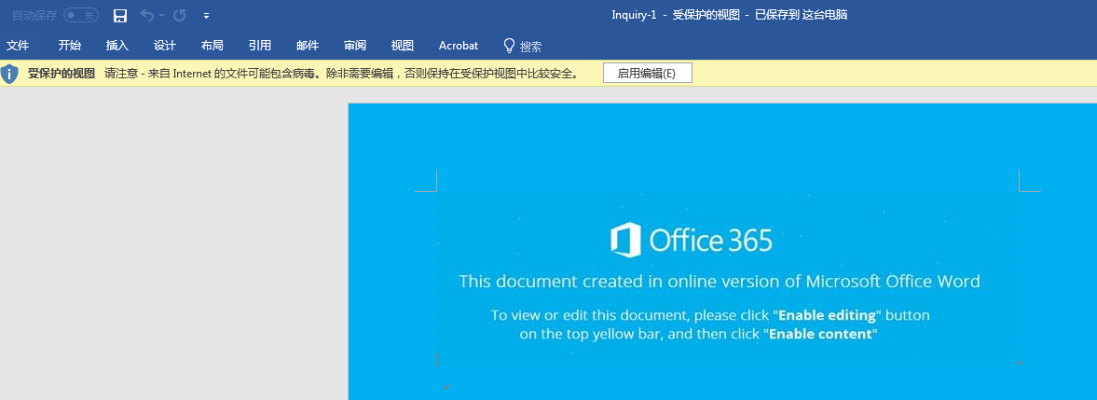Screen dimensions: 1097x400
Task: Click the Office 365 logo in document
Action: [626, 240]
